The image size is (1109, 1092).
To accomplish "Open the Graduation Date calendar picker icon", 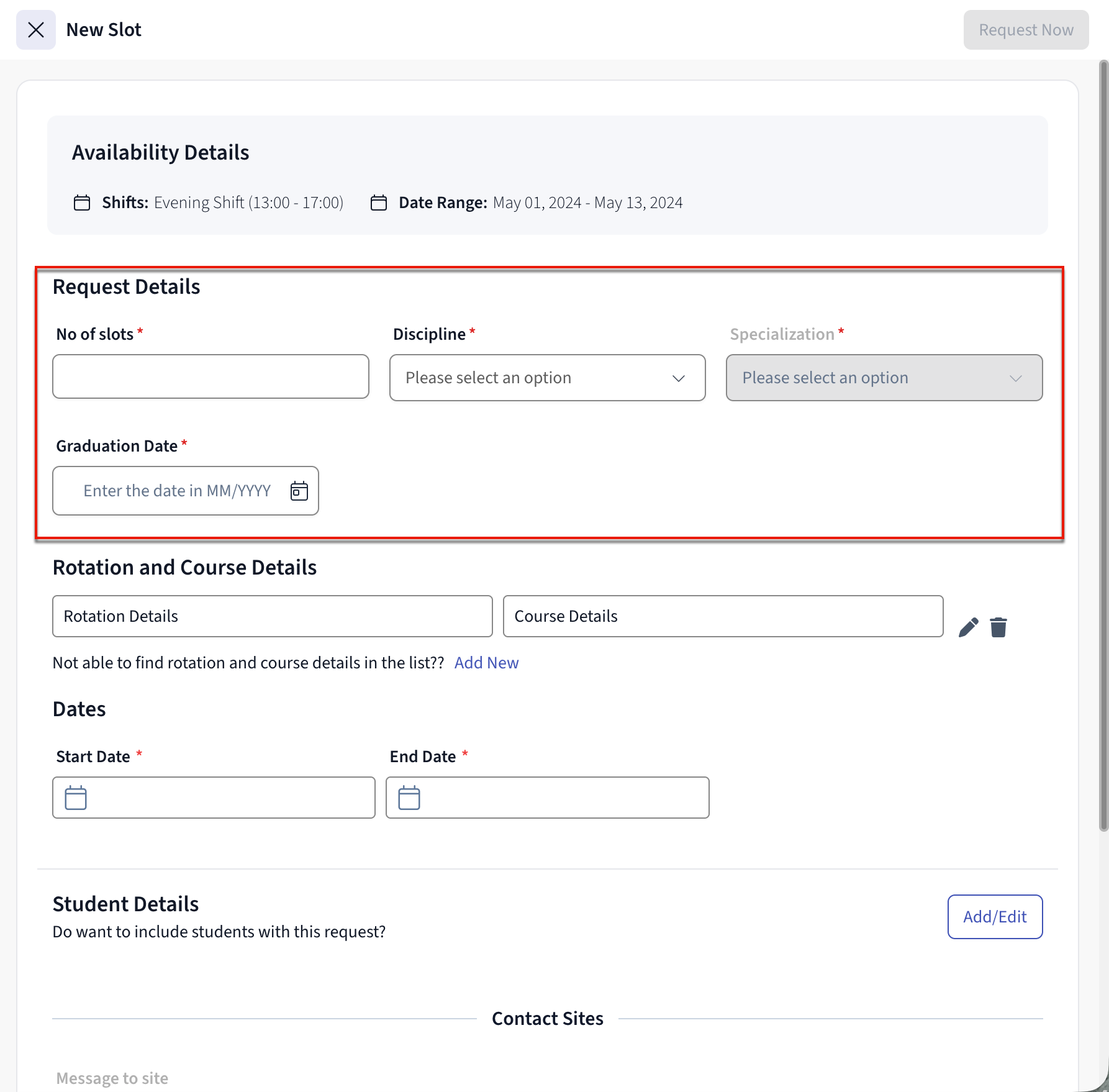I will [x=299, y=491].
